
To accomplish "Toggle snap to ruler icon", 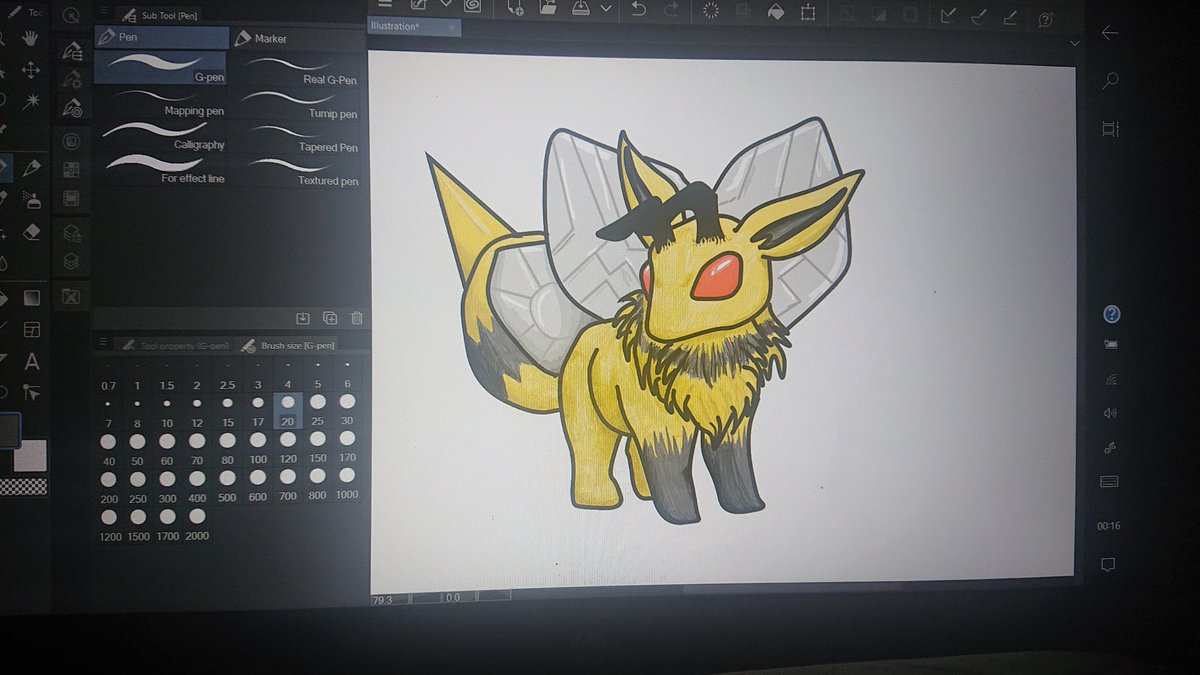I will click(947, 16).
